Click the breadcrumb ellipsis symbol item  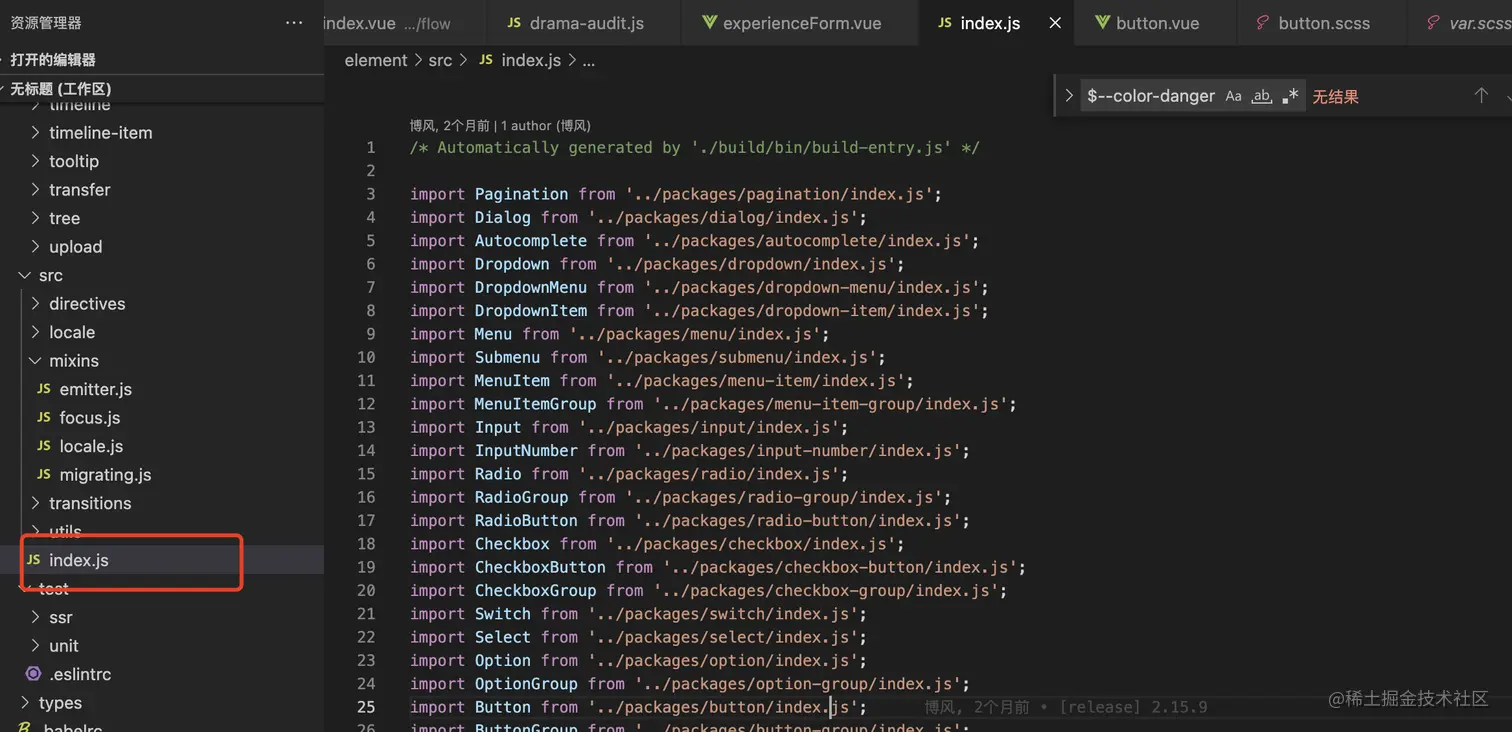[589, 60]
